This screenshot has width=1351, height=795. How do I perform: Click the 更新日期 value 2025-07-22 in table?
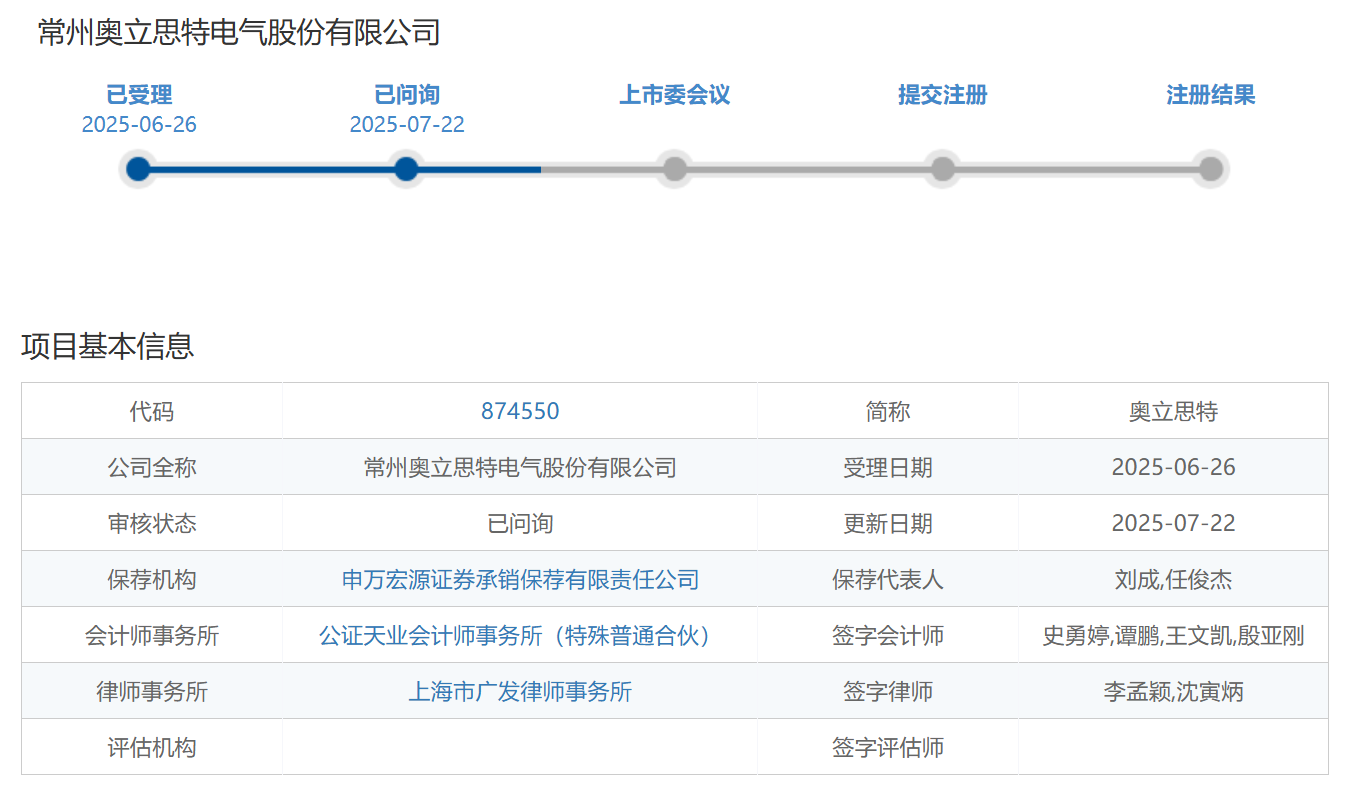[x=1174, y=523]
